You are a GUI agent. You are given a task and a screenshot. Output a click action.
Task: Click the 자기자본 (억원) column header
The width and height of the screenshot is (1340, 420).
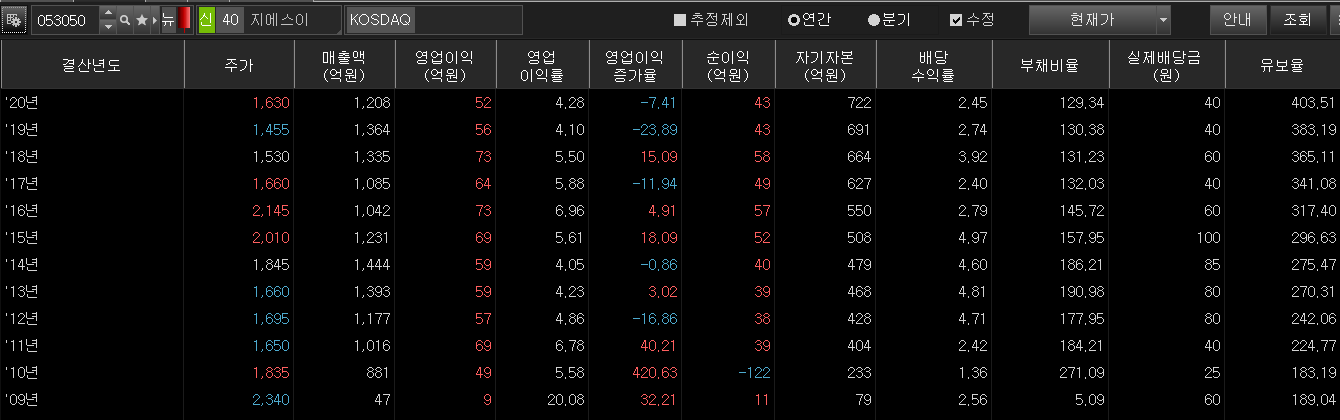[x=825, y=66]
